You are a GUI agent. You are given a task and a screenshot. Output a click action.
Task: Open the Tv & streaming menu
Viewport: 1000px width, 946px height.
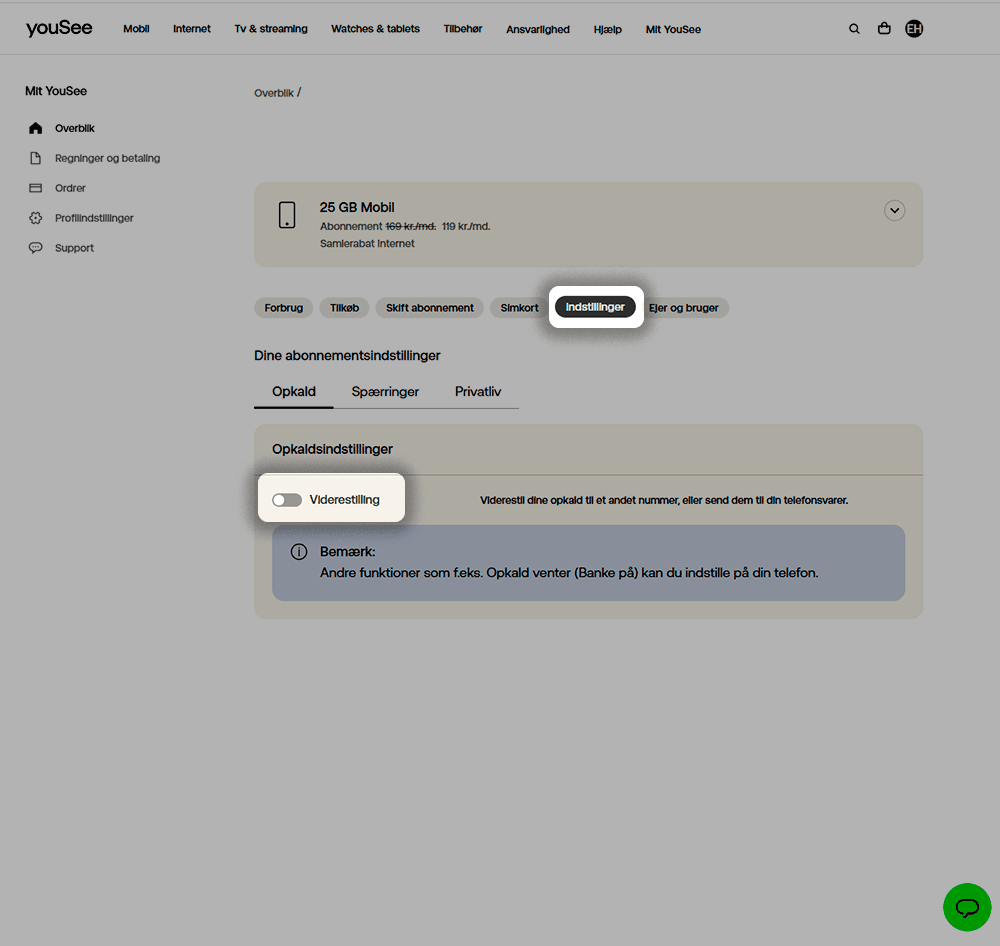[271, 29]
